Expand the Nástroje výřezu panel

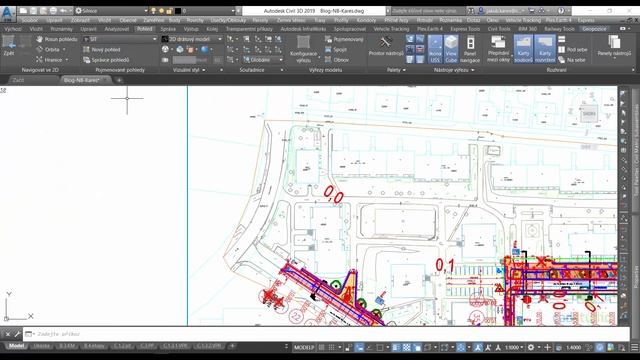pos(453,70)
